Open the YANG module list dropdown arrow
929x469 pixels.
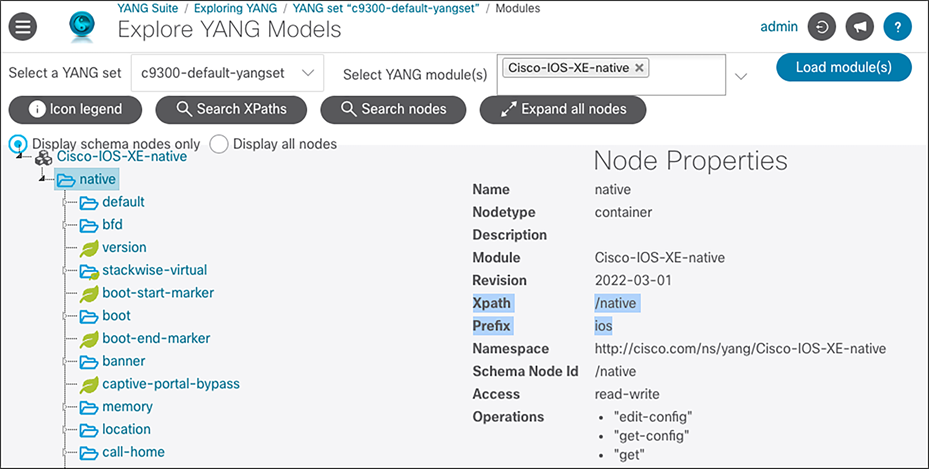[x=741, y=76]
